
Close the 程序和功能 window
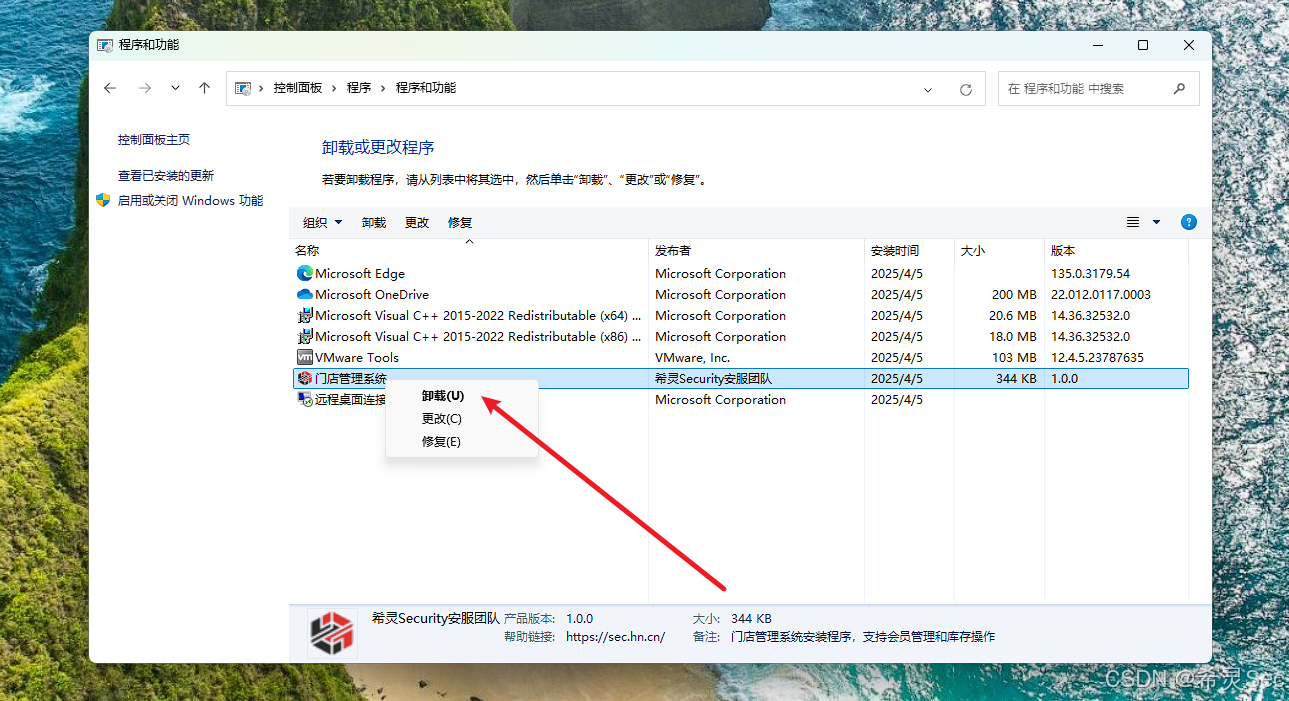click(x=1189, y=45)
